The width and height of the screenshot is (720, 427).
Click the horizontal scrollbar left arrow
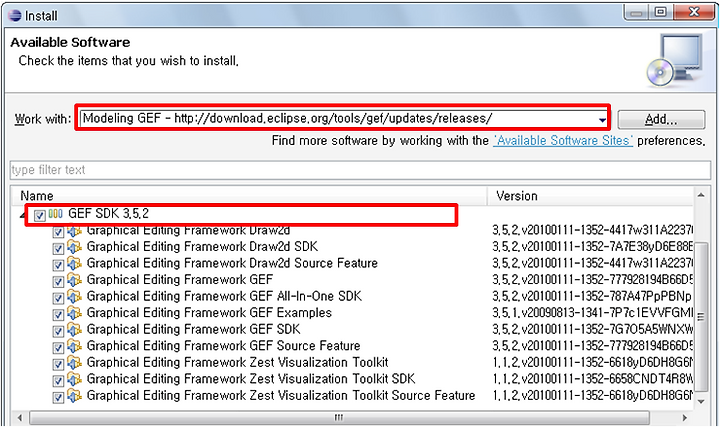pyautogui.click(x=19, y=418)
